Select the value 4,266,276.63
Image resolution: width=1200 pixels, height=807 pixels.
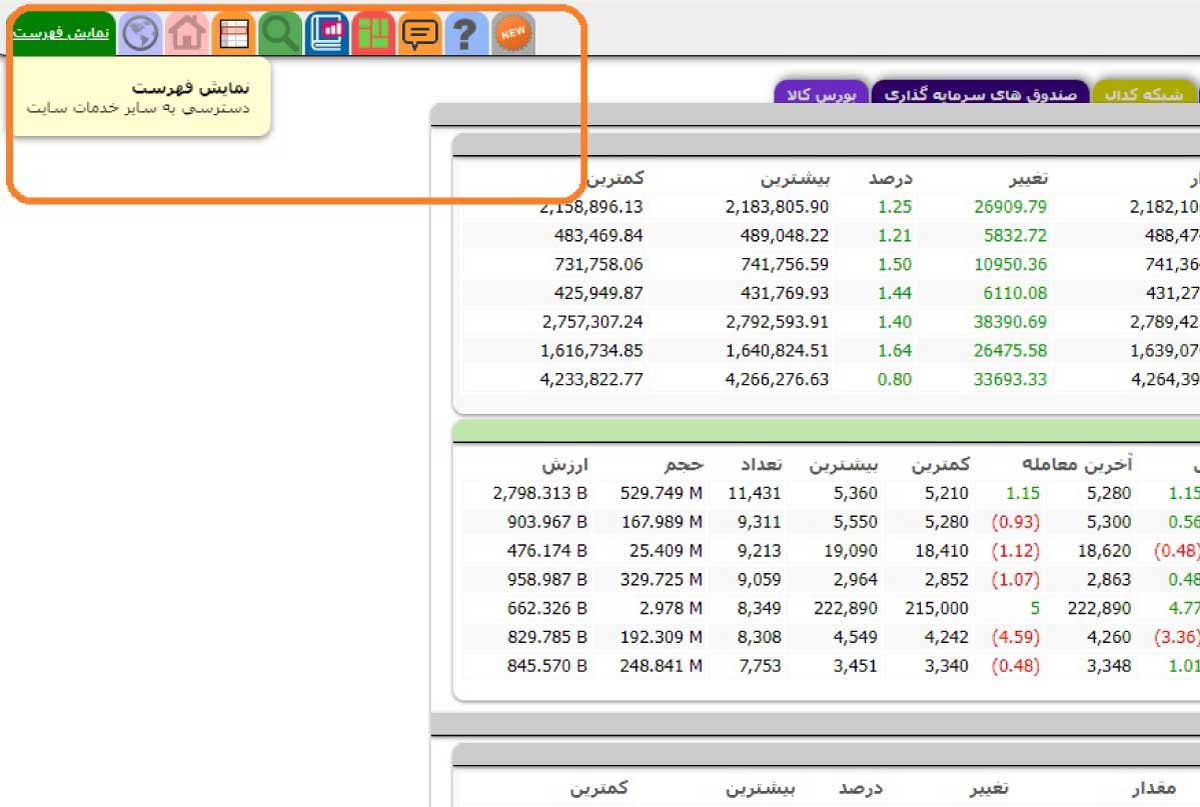(x=777, y=380)
